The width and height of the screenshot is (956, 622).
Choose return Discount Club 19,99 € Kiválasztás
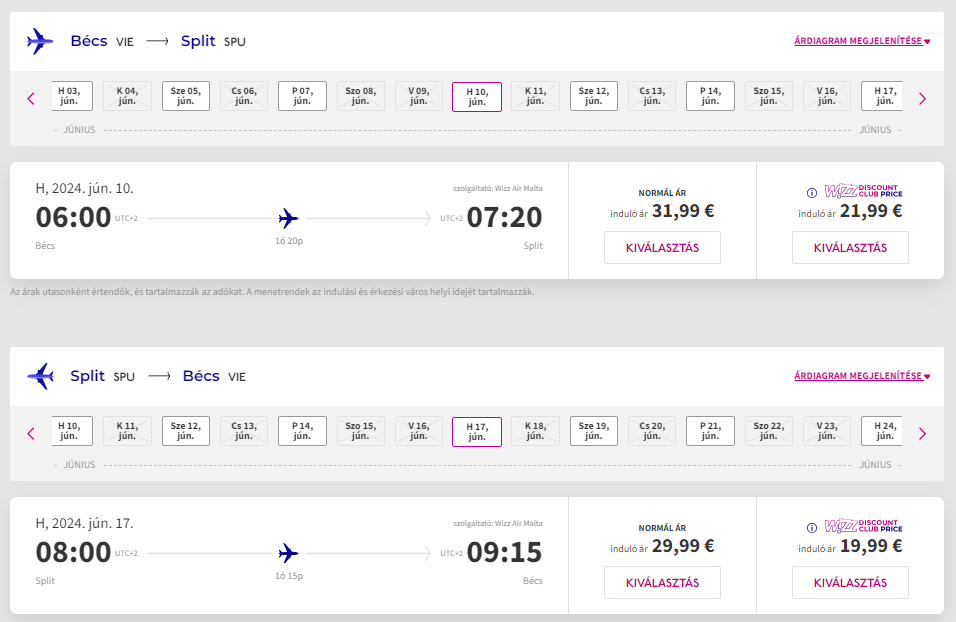point(851,582)
